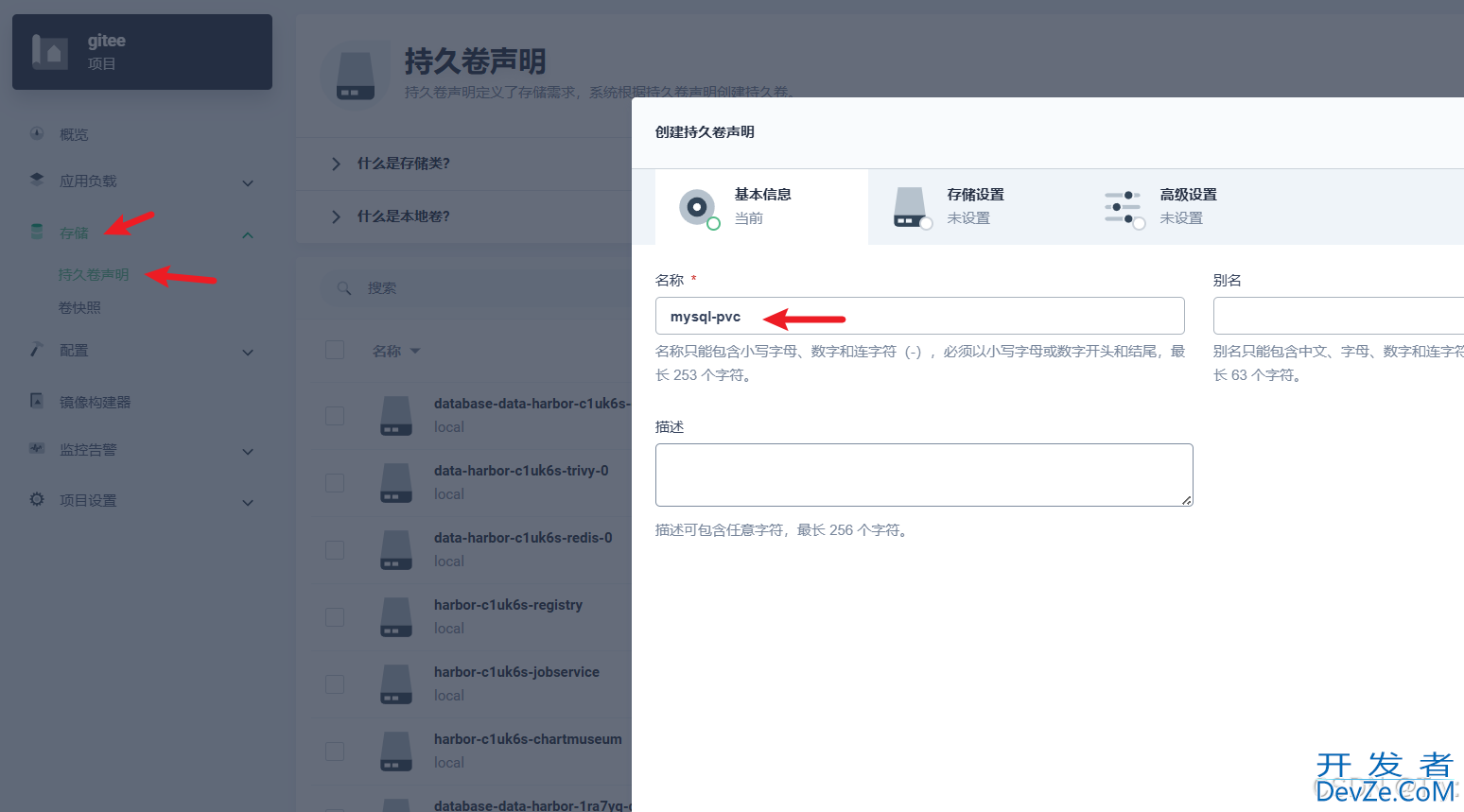Click the Overview (概览) sidebar icon
The width and height of the screenshot is (1464, 812).
(x=37, y=133)
